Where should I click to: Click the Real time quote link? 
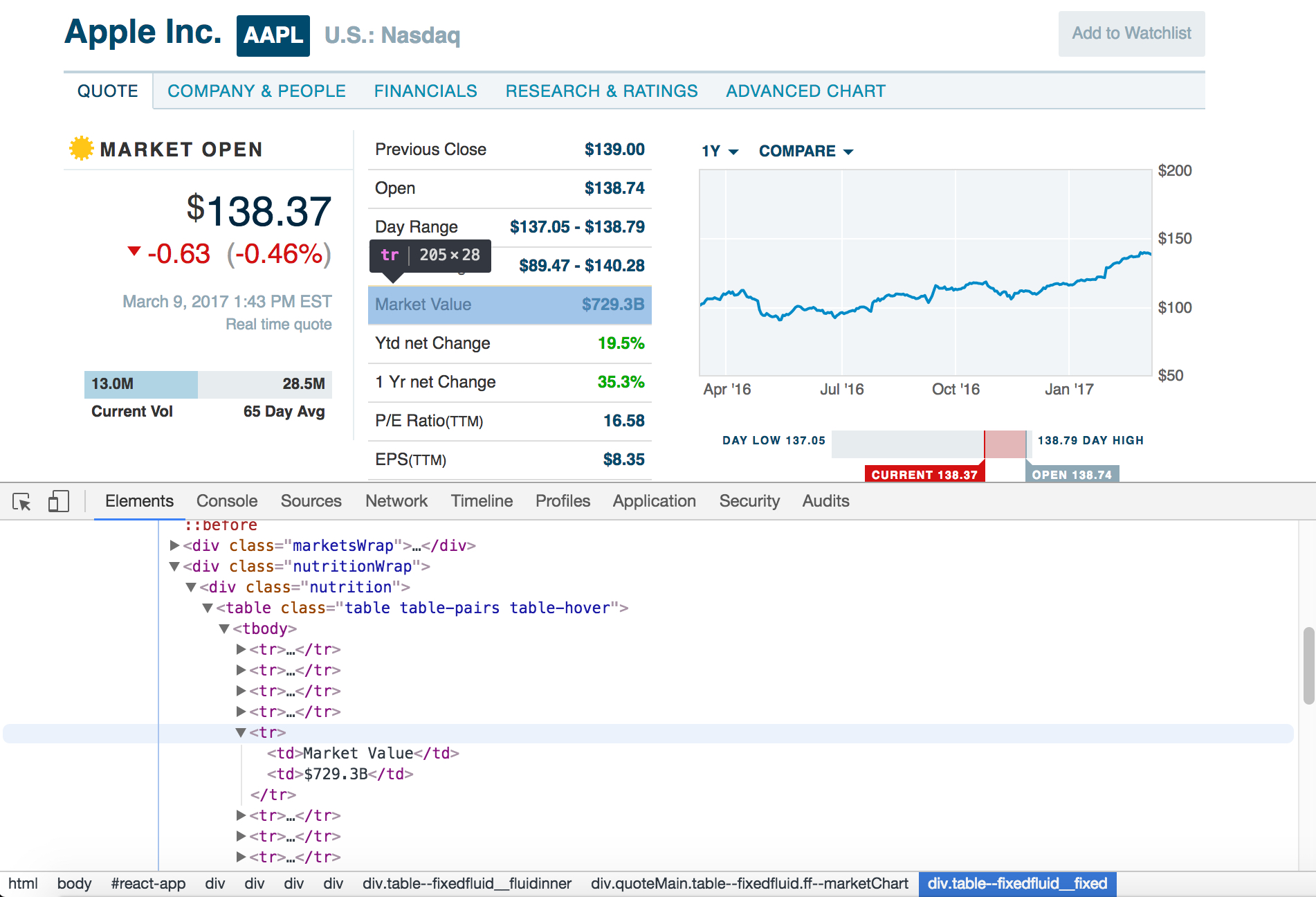279,324
